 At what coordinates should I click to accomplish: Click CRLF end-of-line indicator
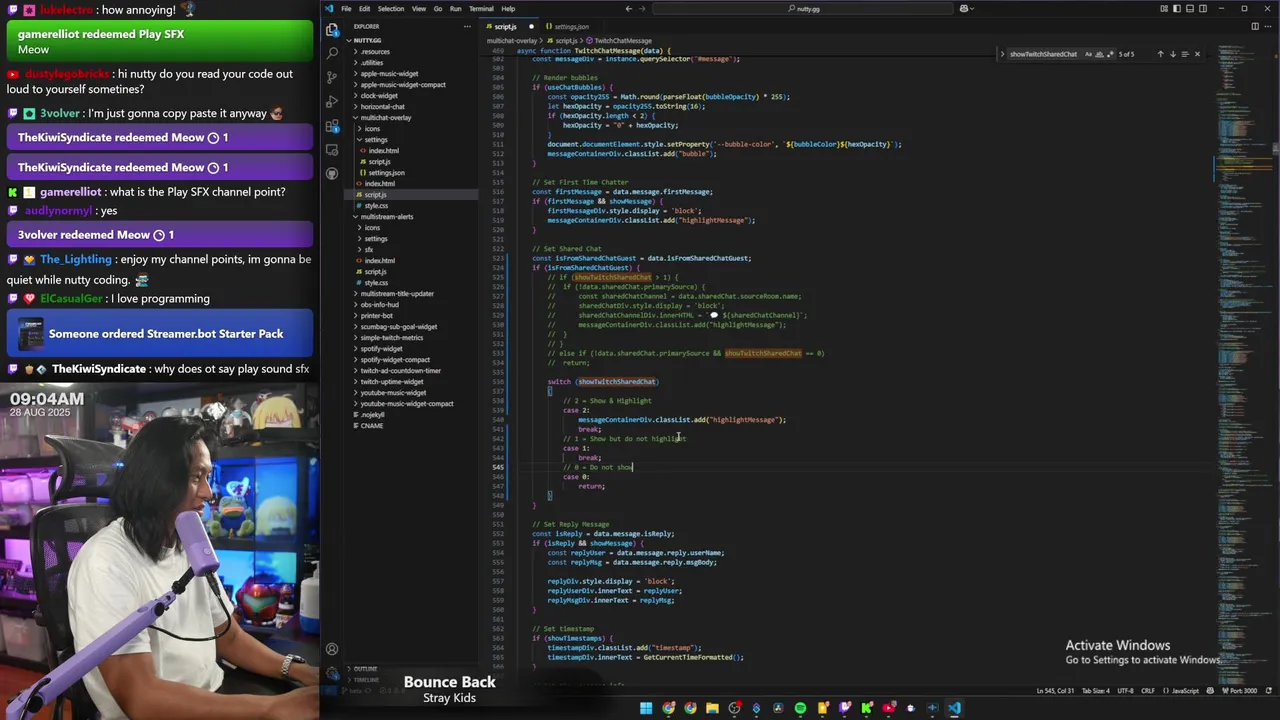click(x=1148, y=690)
